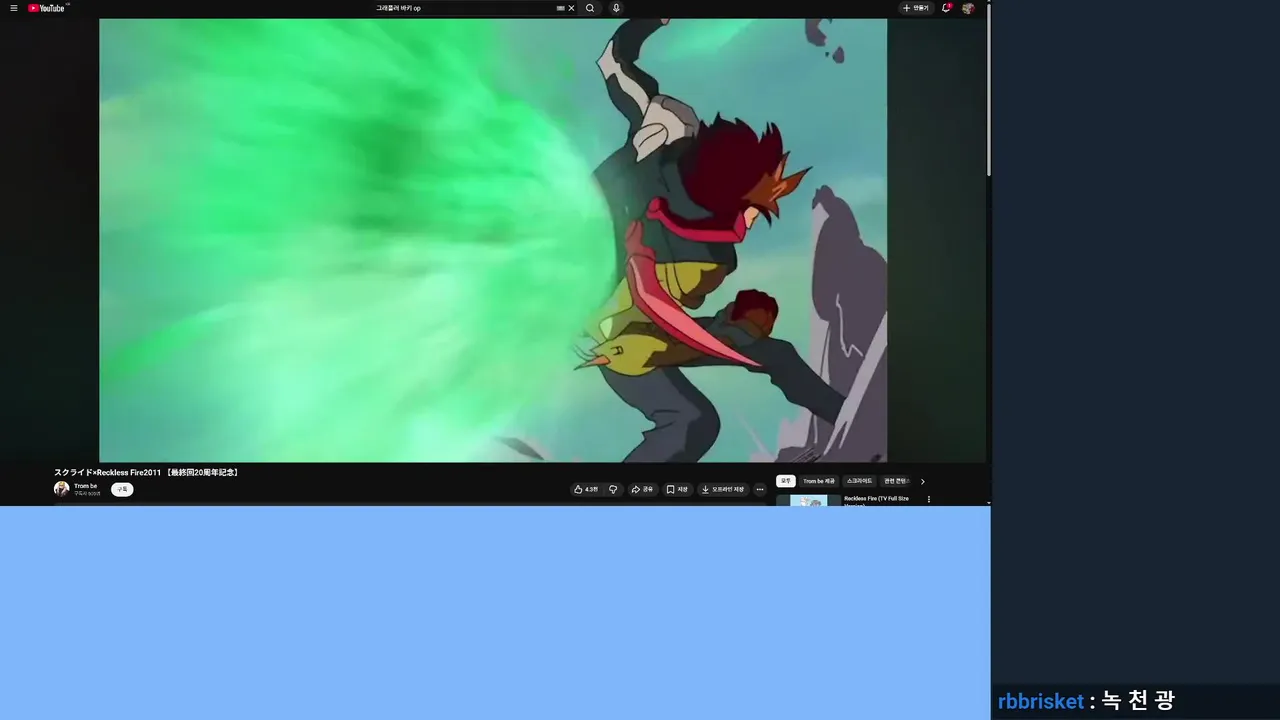Open the YouTube hamburger guide menu
Viewport: 1280px width, 720px height.
[x=14, y=8]
